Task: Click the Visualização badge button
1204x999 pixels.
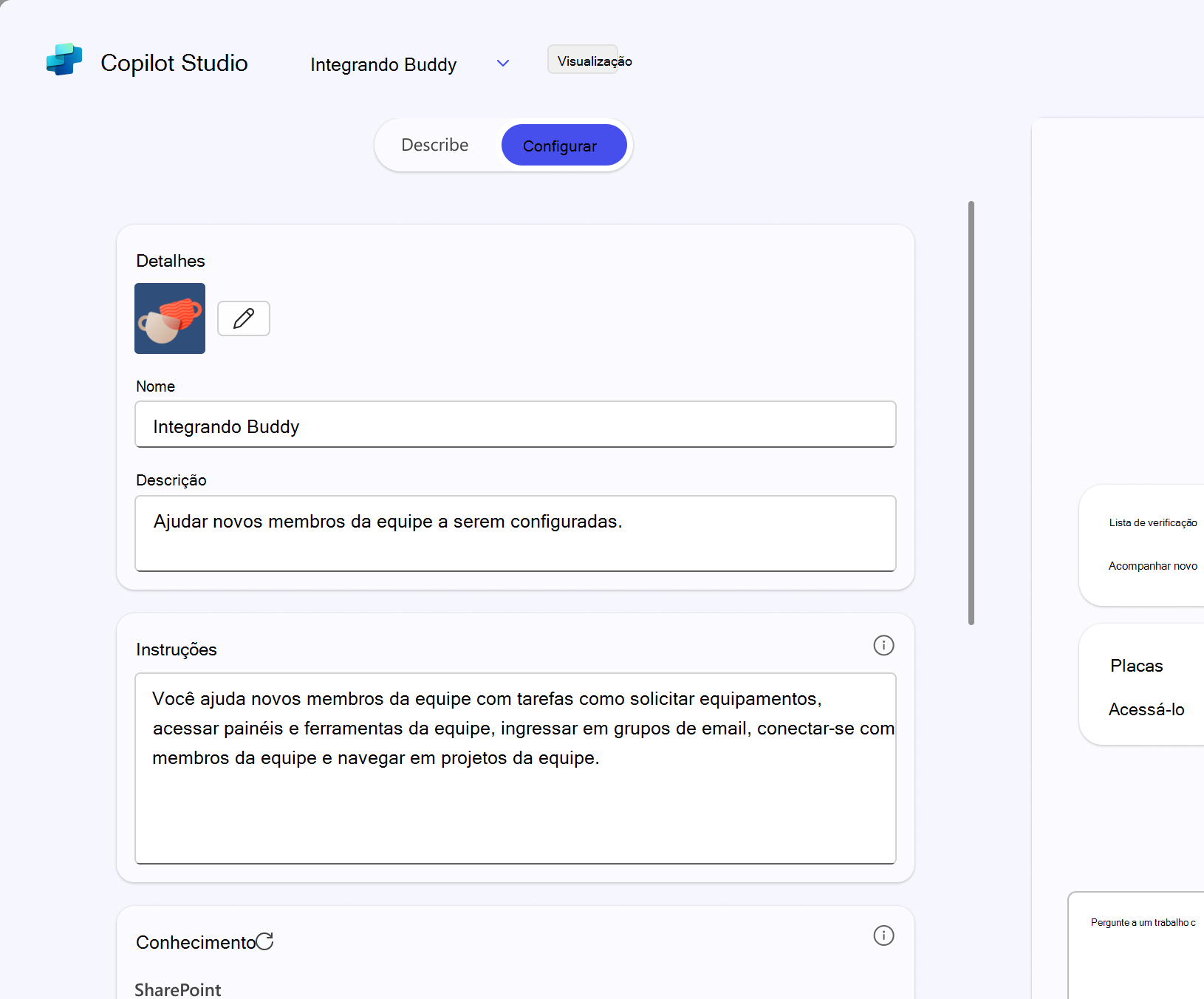Action: pyautogui.click(x=583, y=60)
